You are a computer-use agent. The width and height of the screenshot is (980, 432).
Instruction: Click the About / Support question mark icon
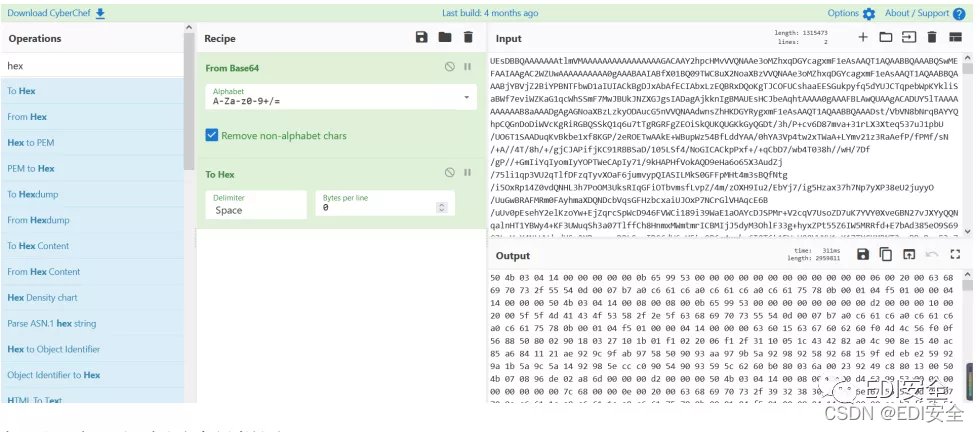pos(959,14)
